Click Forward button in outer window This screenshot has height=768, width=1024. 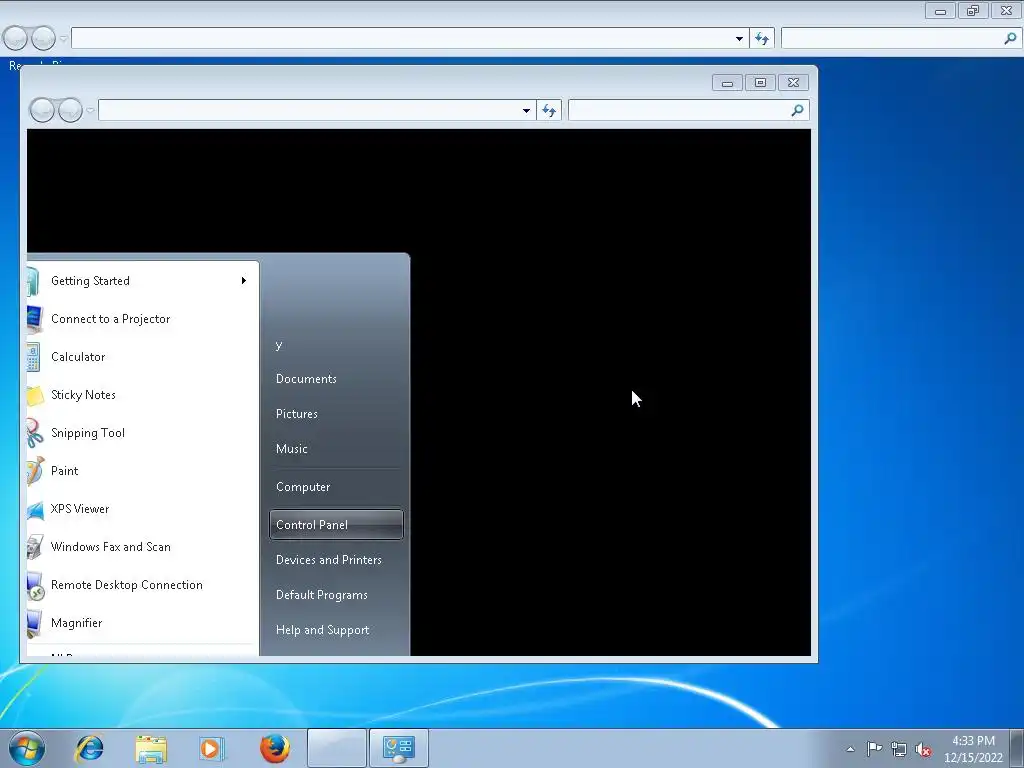[x=43, y=39]
